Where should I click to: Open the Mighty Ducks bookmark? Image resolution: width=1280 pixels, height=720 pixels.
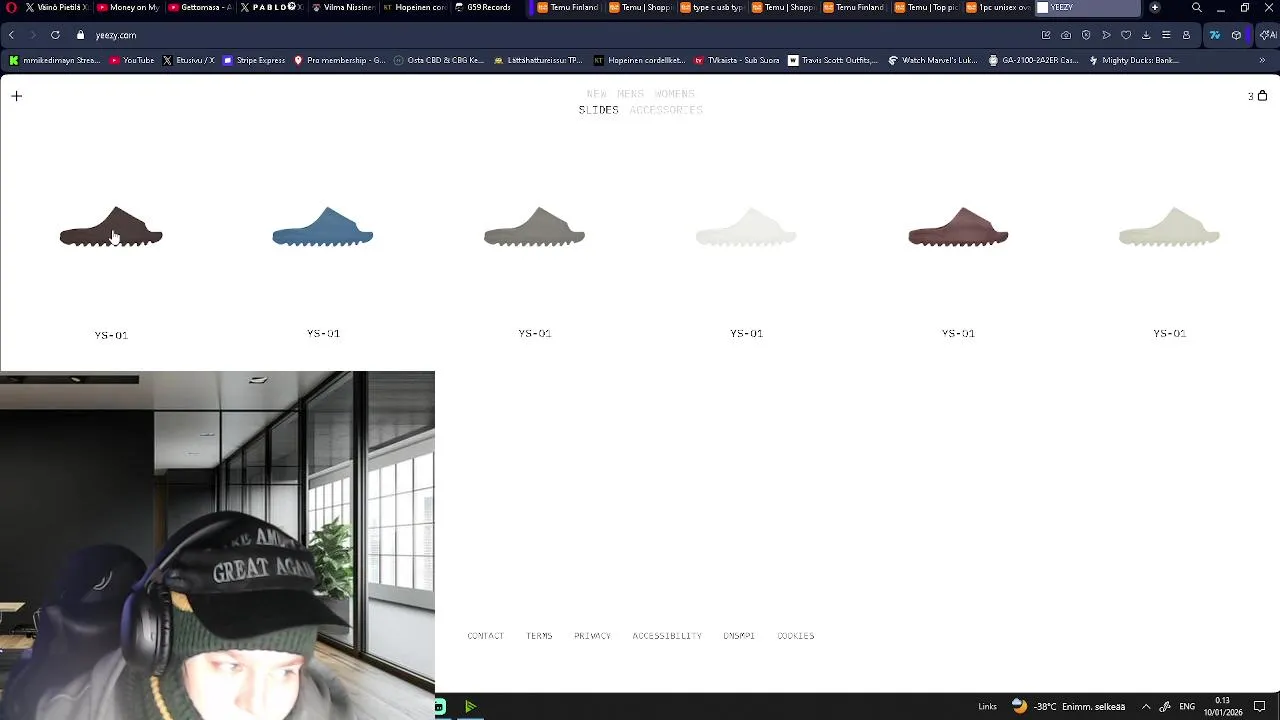coord(1134,60)
